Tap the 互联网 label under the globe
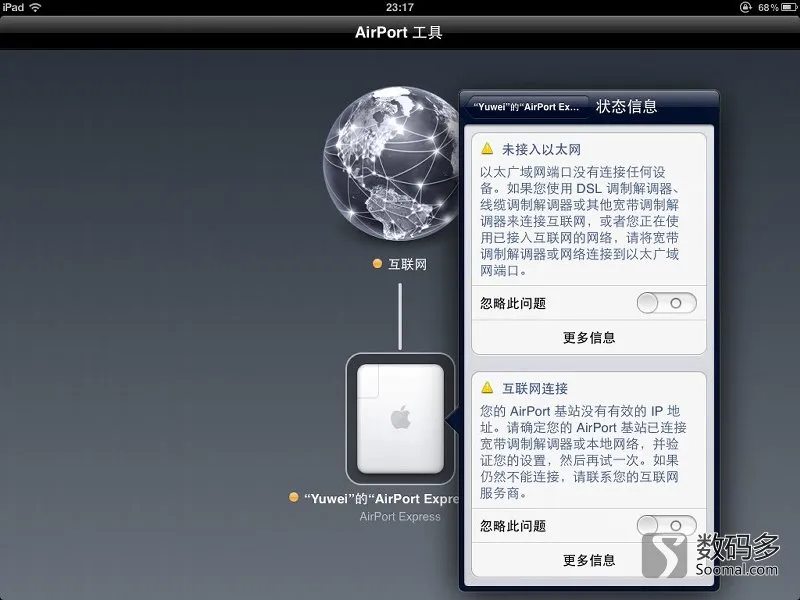 pos(407,264)
